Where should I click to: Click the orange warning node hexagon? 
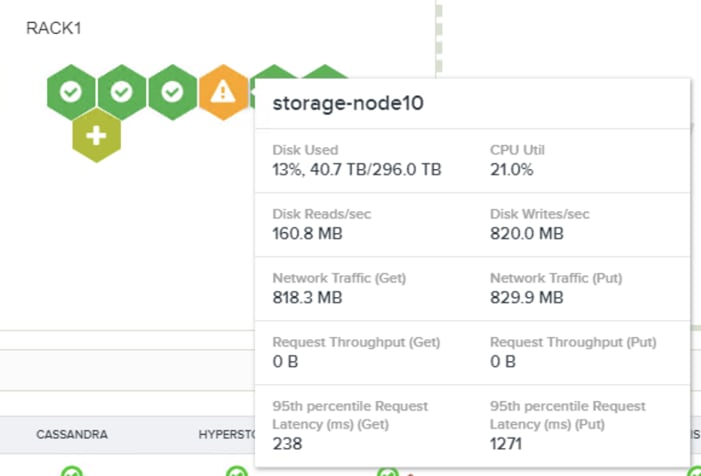(x=223, y=92)
